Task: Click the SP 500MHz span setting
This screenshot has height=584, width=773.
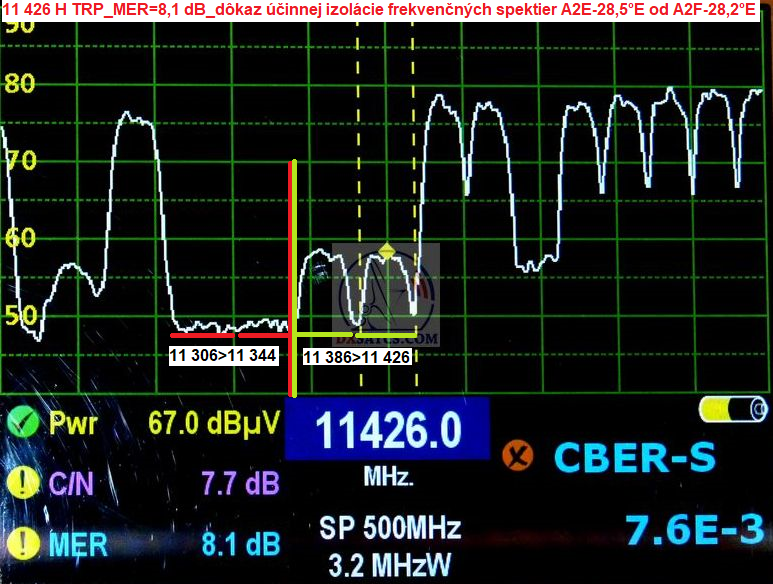Action: tap(388, 527)
